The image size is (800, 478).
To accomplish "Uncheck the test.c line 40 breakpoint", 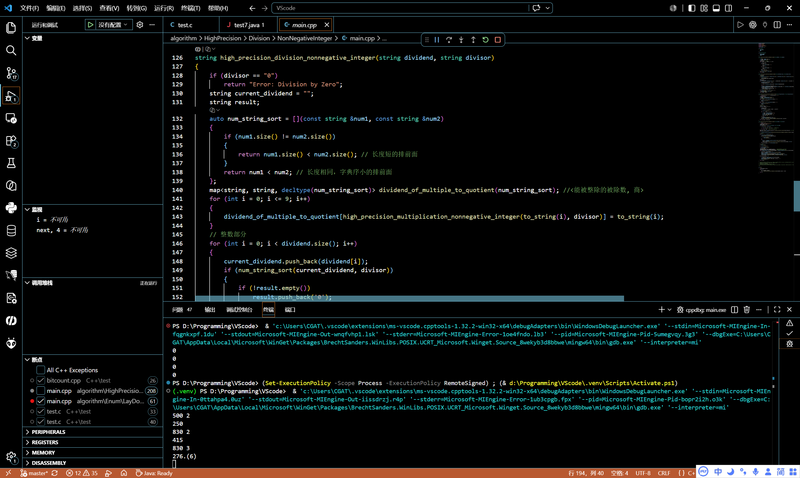I will pyautogui.click(x=40, y=422).
